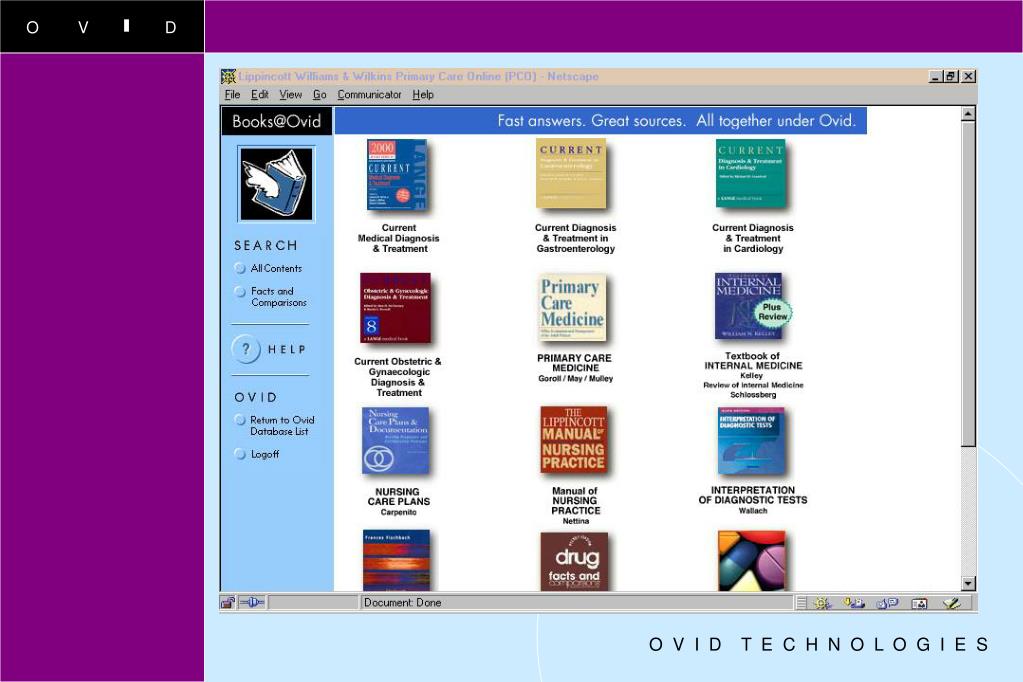The width and height of the screenshot is (1023, 682).
Task: Click Textbook of INTERNAL MEDICINE title
Action: (753, 361)
